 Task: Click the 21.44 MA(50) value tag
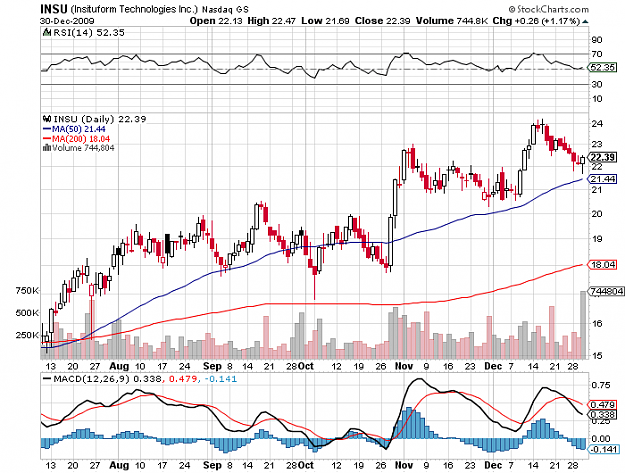click(x=603, y=179)
